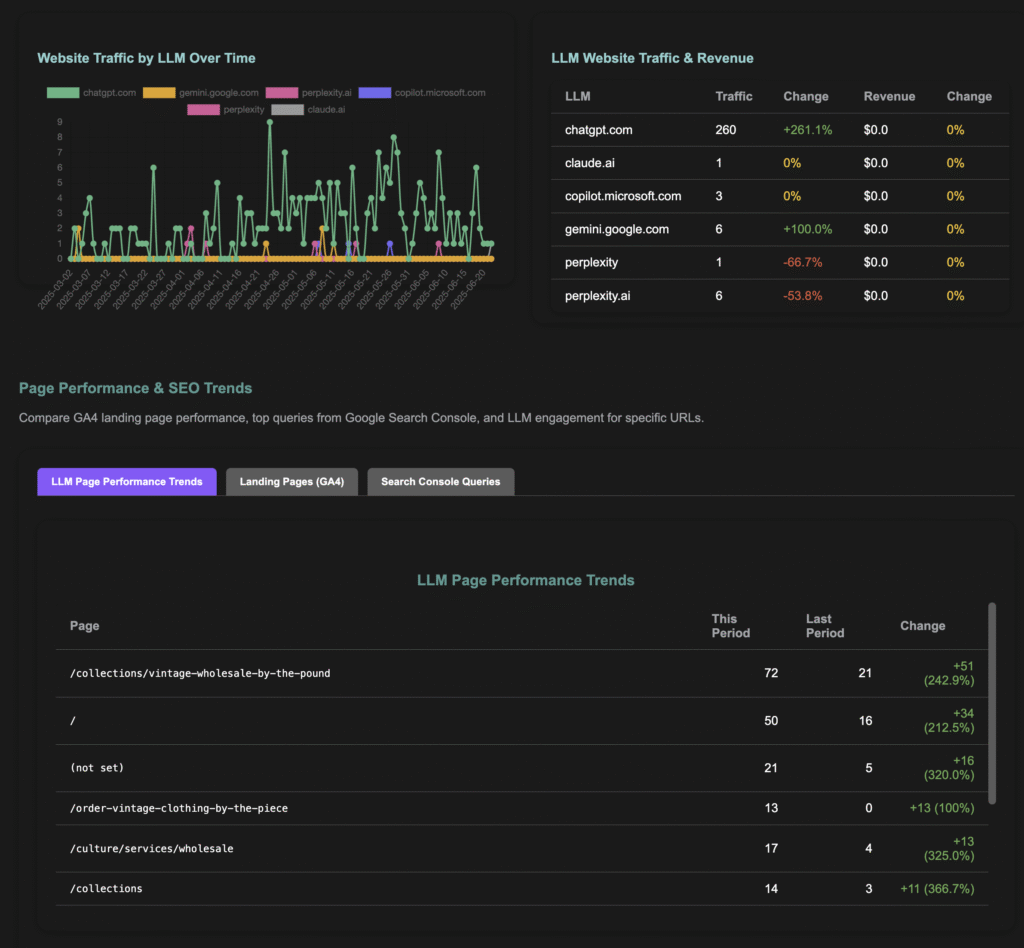Open the Search Console Queries tab
1024x948 pixels.
[x=440, y=481]
